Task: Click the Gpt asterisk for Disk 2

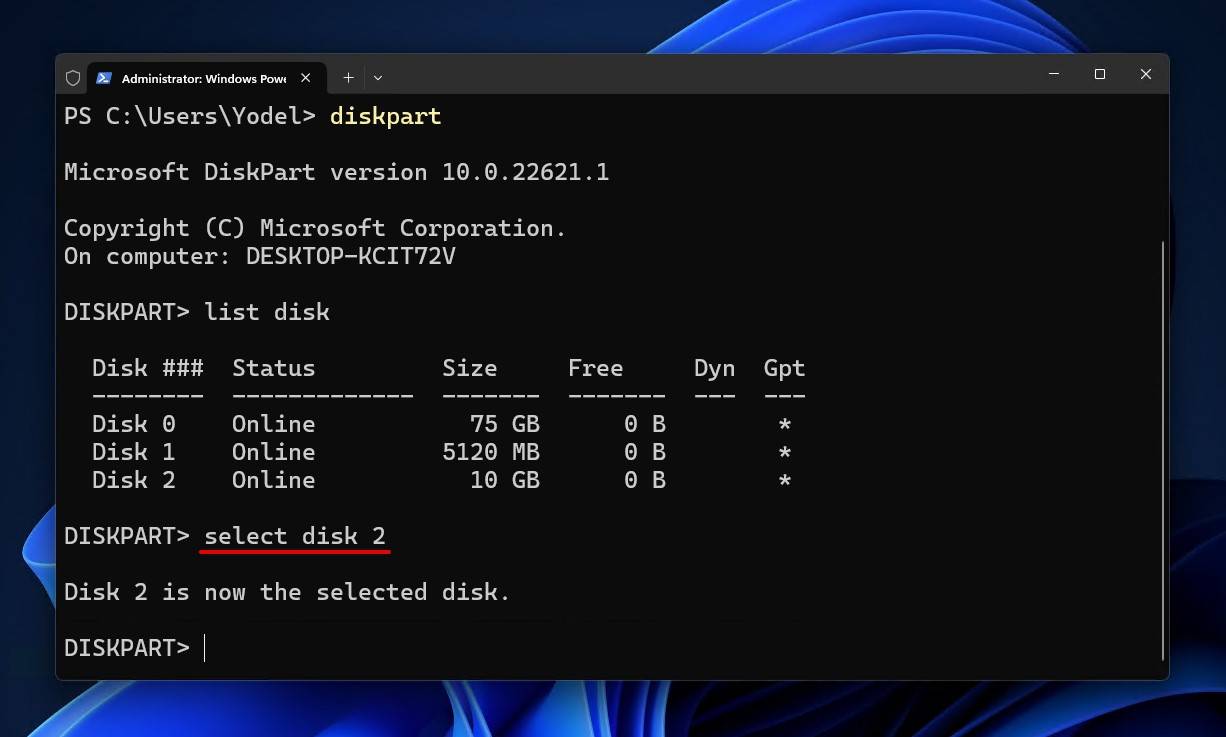Action: coord(785,480)
